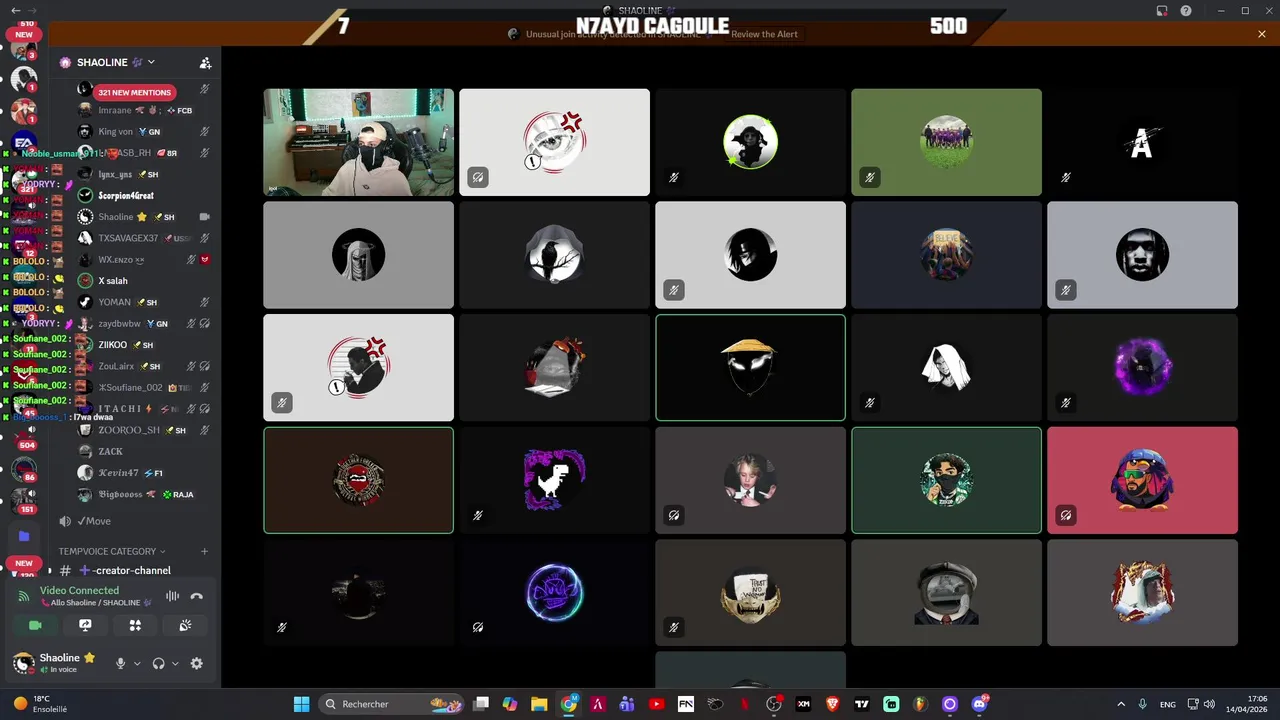The height and width of the screenshot is (720, 1280).
Task: Select YOMAN in voice list
Action: (x=143, y=302)
